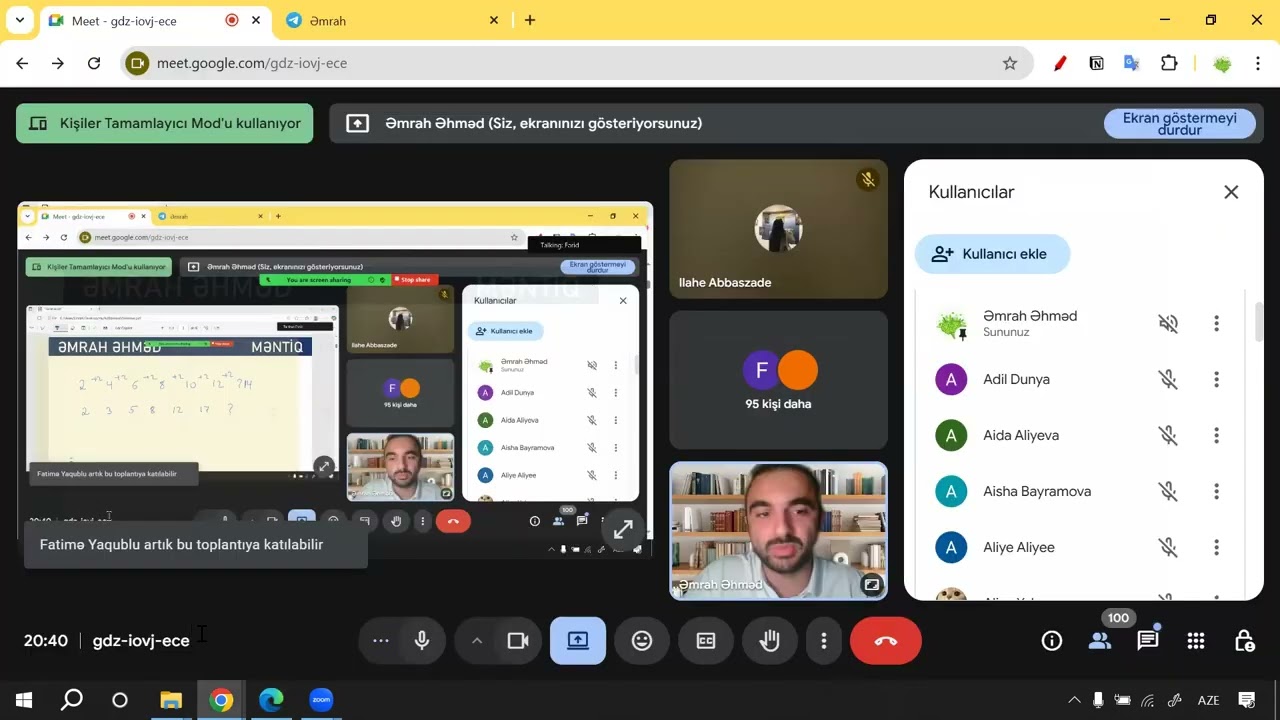Mute toggle for Aisha Bayramova
Viewport: 1280px width, 720px height.
coord(1168,491)
